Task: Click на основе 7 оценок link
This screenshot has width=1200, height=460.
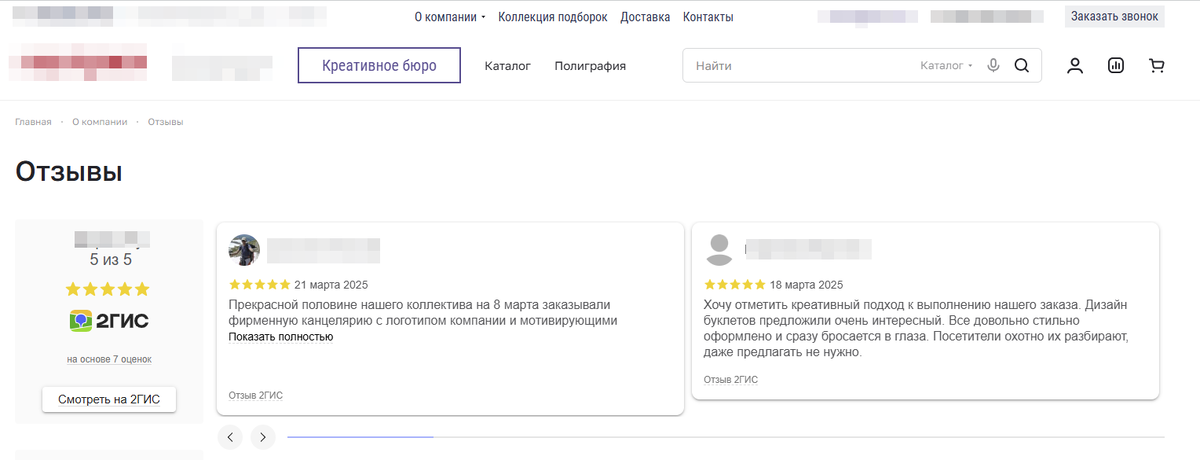Action: pos(109,359)
